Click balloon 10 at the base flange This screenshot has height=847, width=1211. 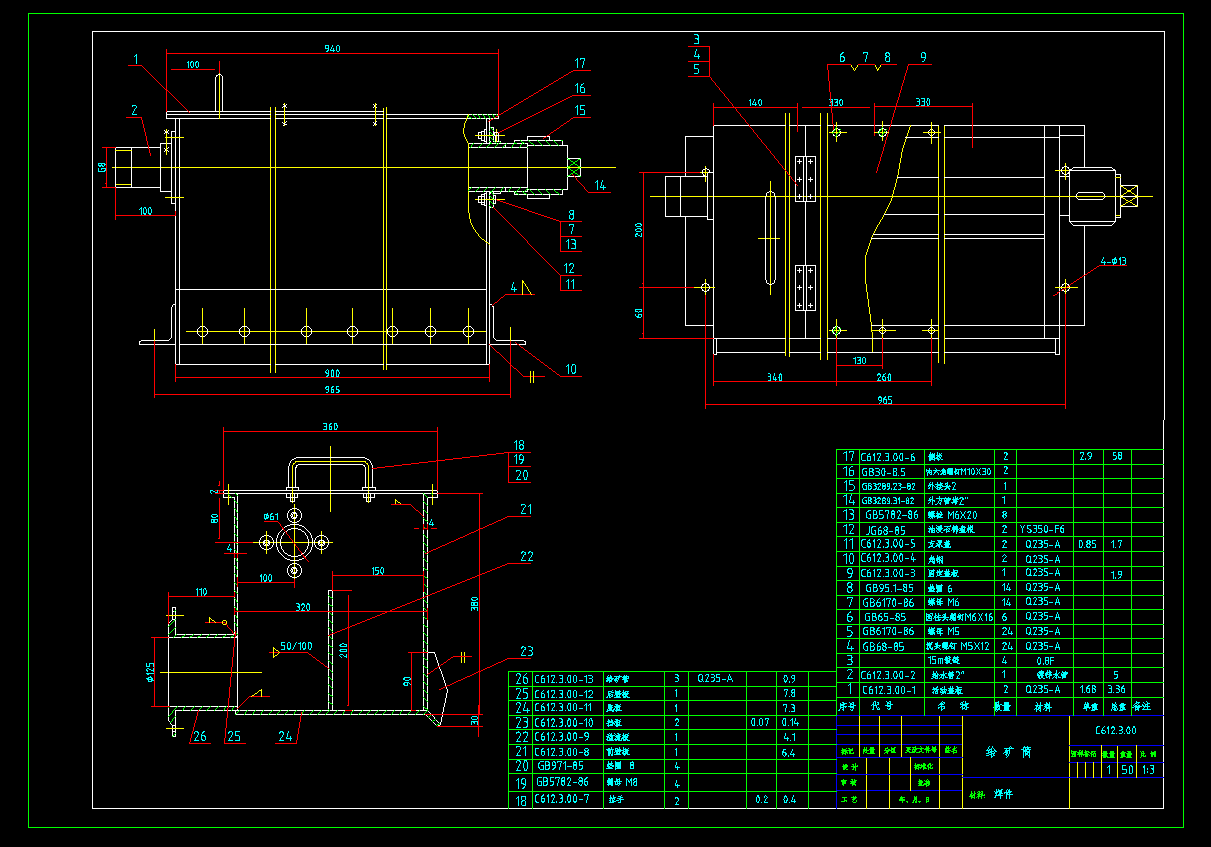pyautogui.click(x=570, y=369)
